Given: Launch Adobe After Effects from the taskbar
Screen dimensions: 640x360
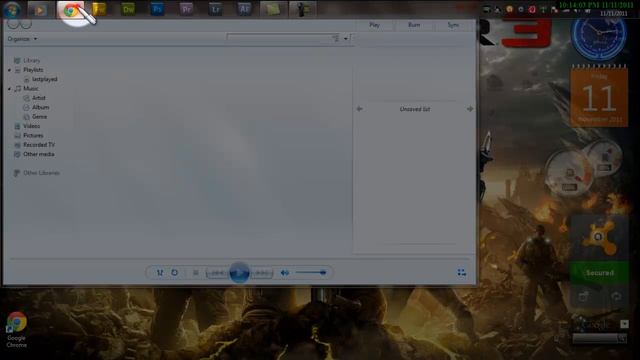Looking at the screenshot, I should (x=244, y=10).
